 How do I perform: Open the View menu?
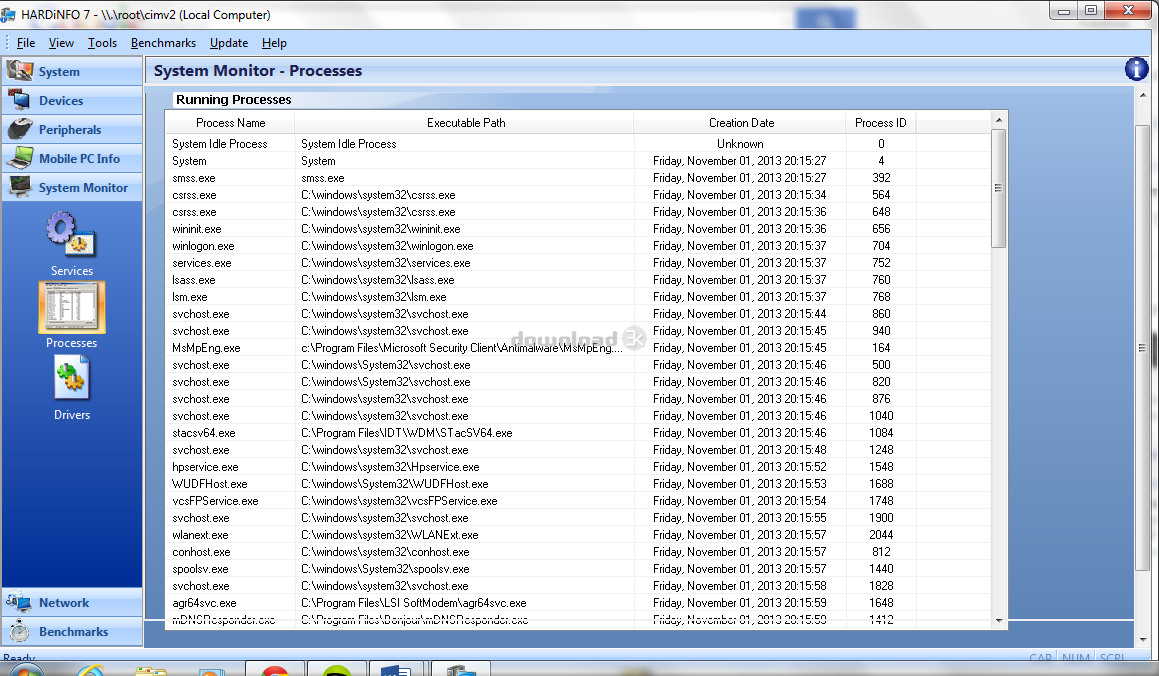point(61,43)
